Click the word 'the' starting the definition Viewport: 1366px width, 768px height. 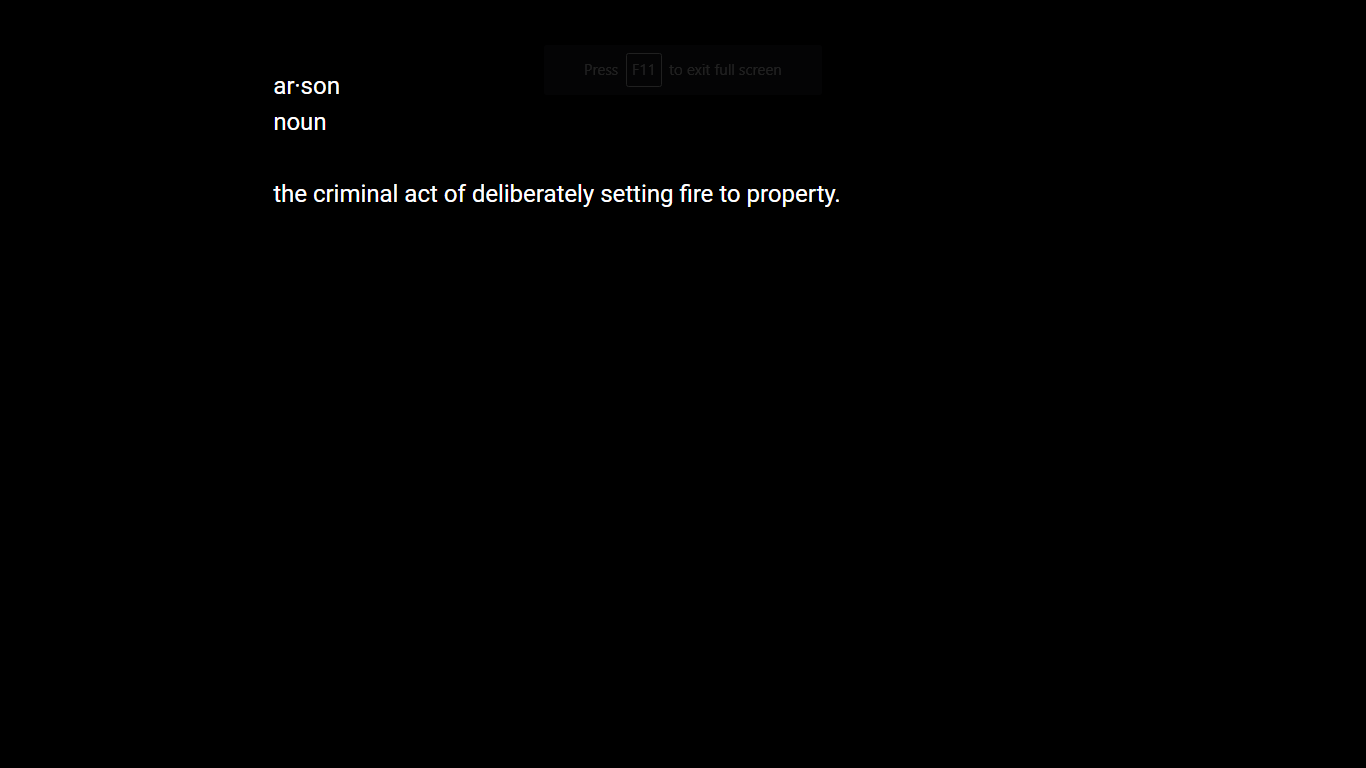[x=290, y=194]
